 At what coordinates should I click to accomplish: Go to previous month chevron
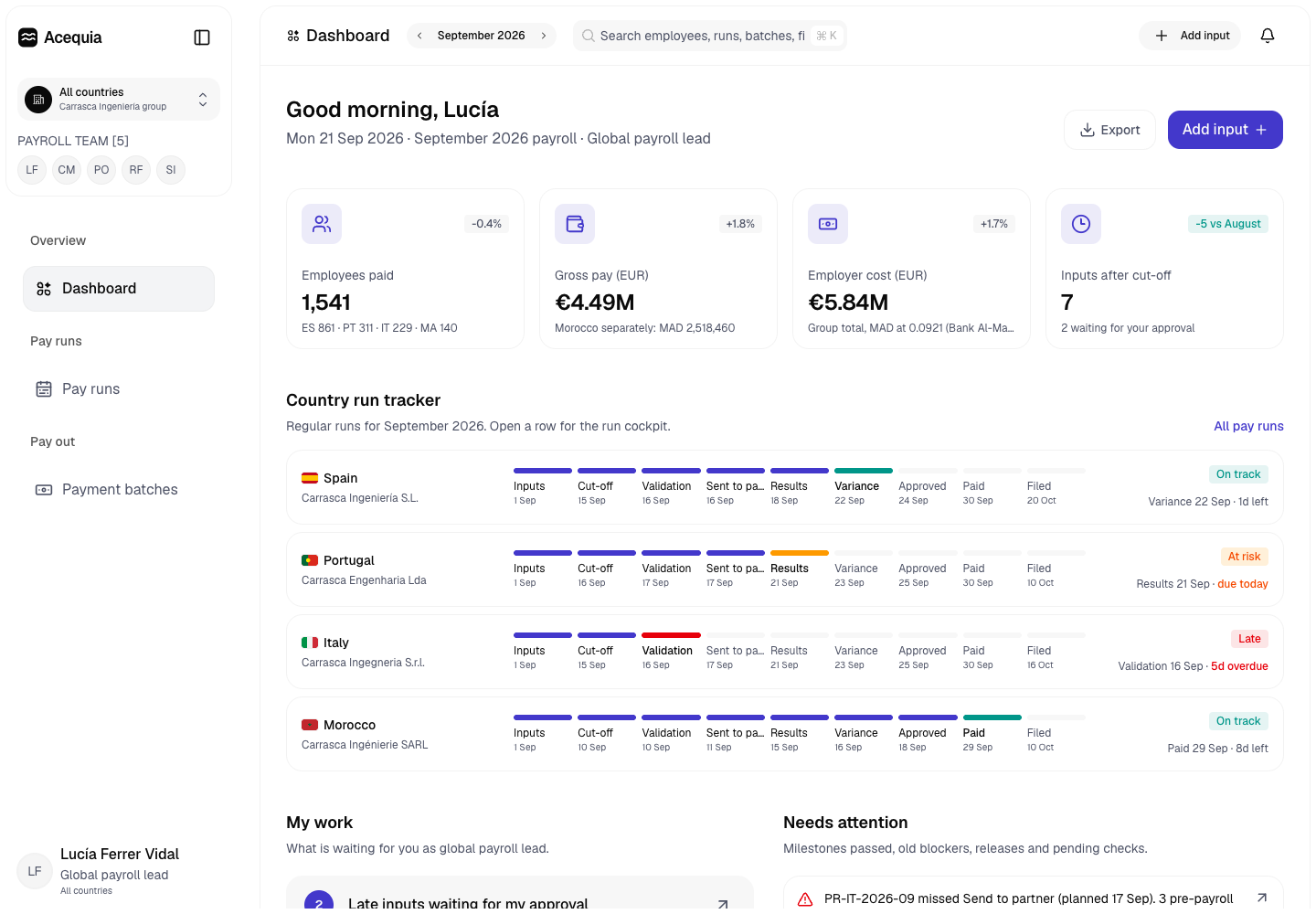pyautogui.click(x=419, y=36)
